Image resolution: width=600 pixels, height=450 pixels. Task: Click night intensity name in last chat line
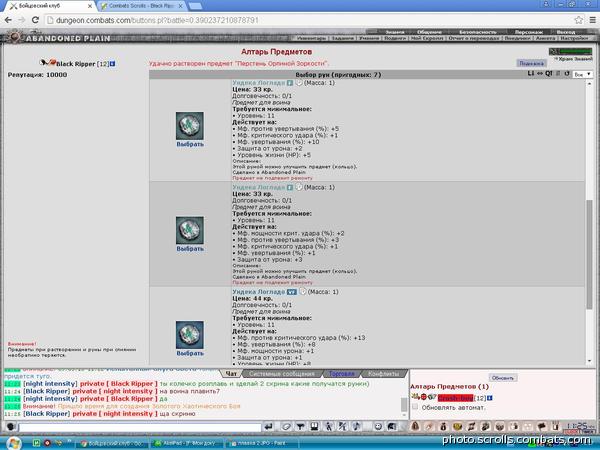tap(128, 414)
